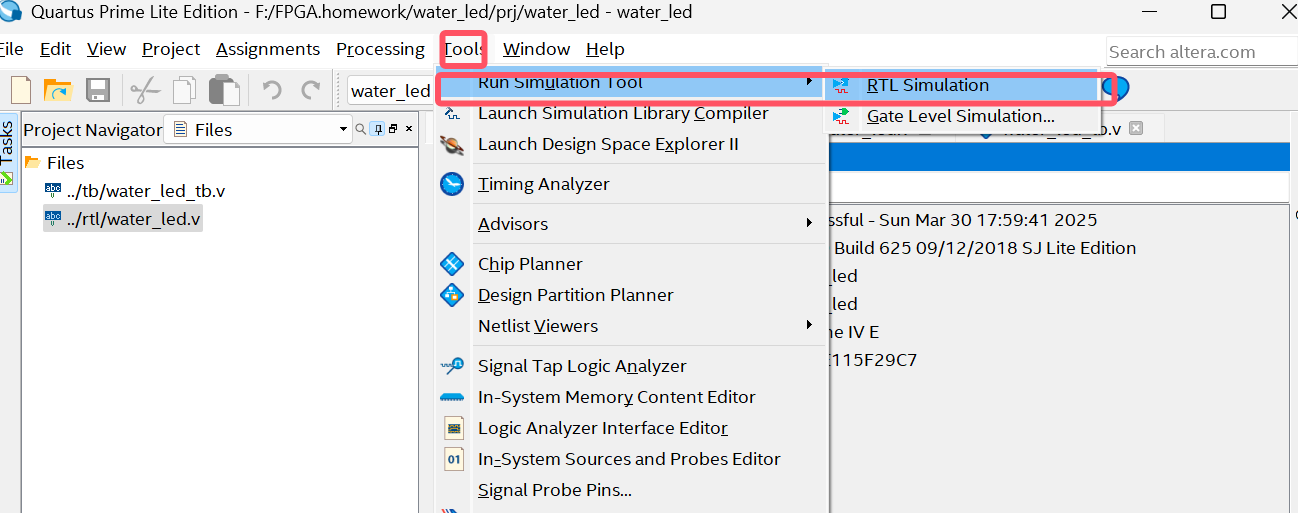1298x513 pixels.
Task: Click the Copy toolbar icon
Action: click(185, 90)
